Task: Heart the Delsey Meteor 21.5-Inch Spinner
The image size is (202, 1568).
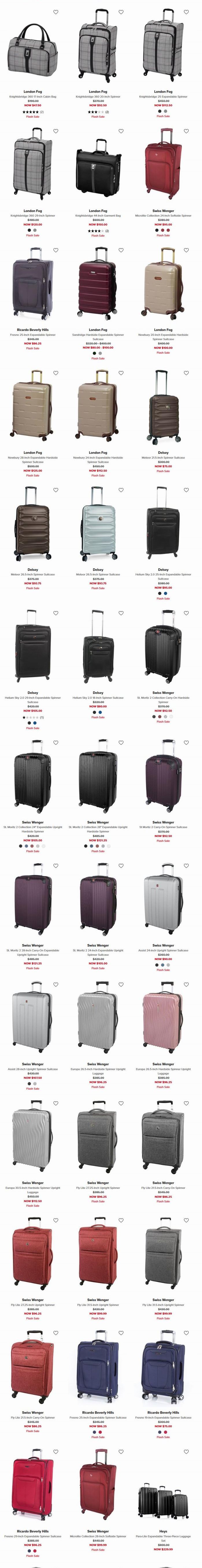Action: (x=186, y=373)
